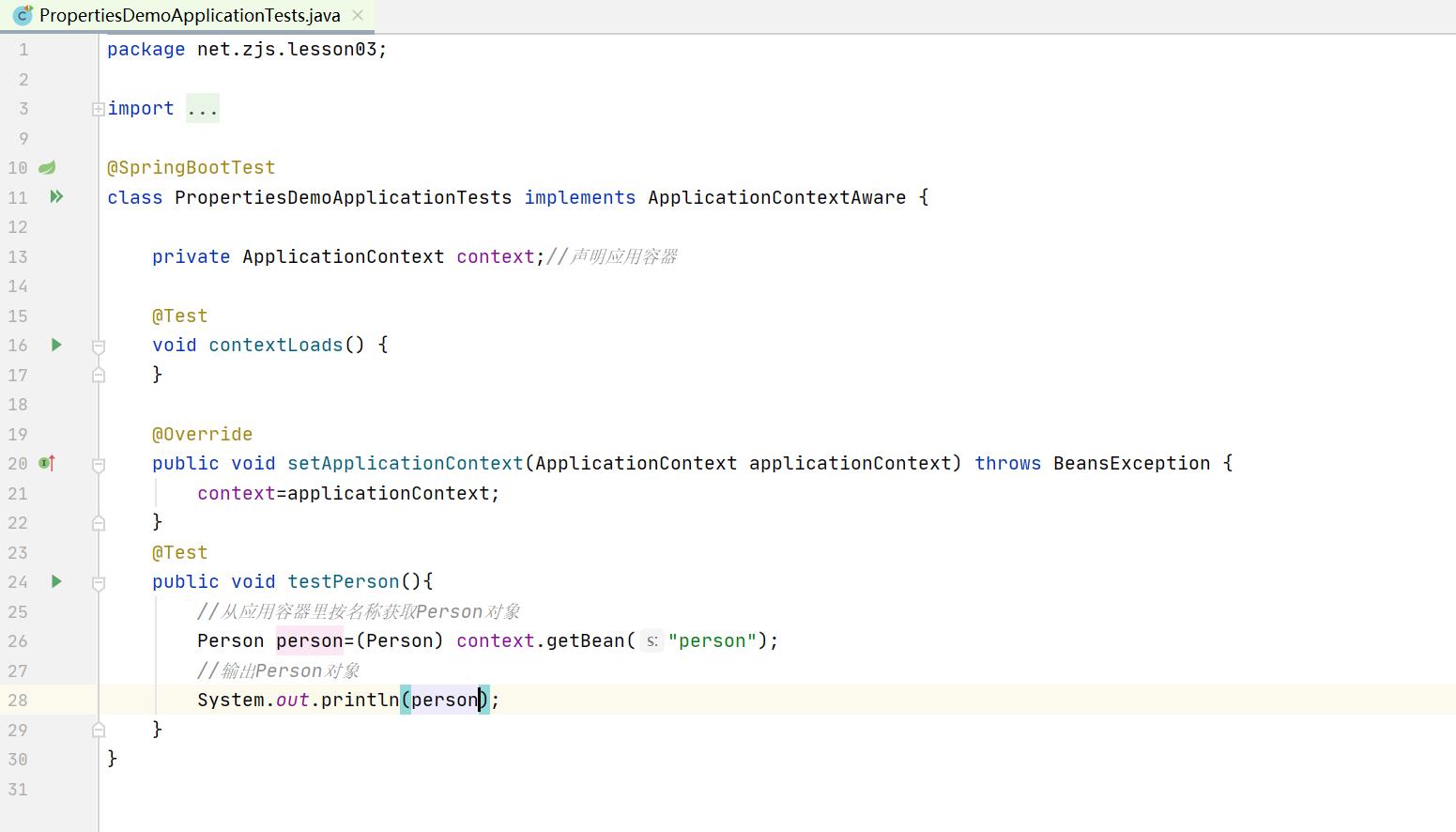The image size is (1456, 832).
Task: Click the getBean method call
Action: coord(586,640)
